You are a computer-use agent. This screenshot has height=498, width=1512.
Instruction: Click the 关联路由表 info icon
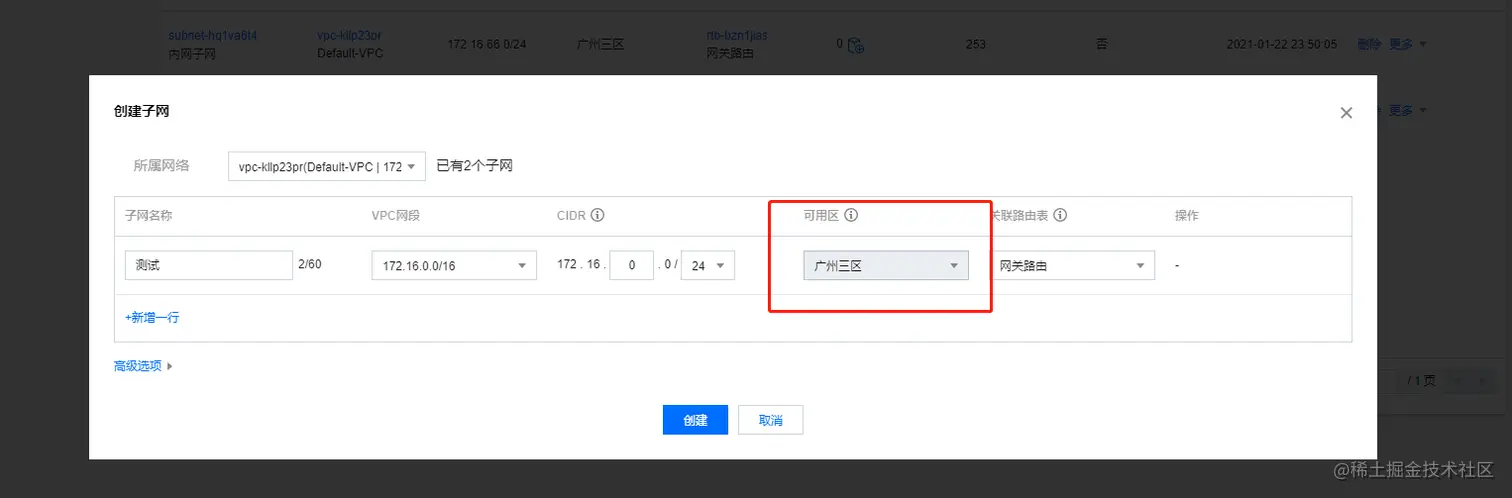pos(1060,215)
